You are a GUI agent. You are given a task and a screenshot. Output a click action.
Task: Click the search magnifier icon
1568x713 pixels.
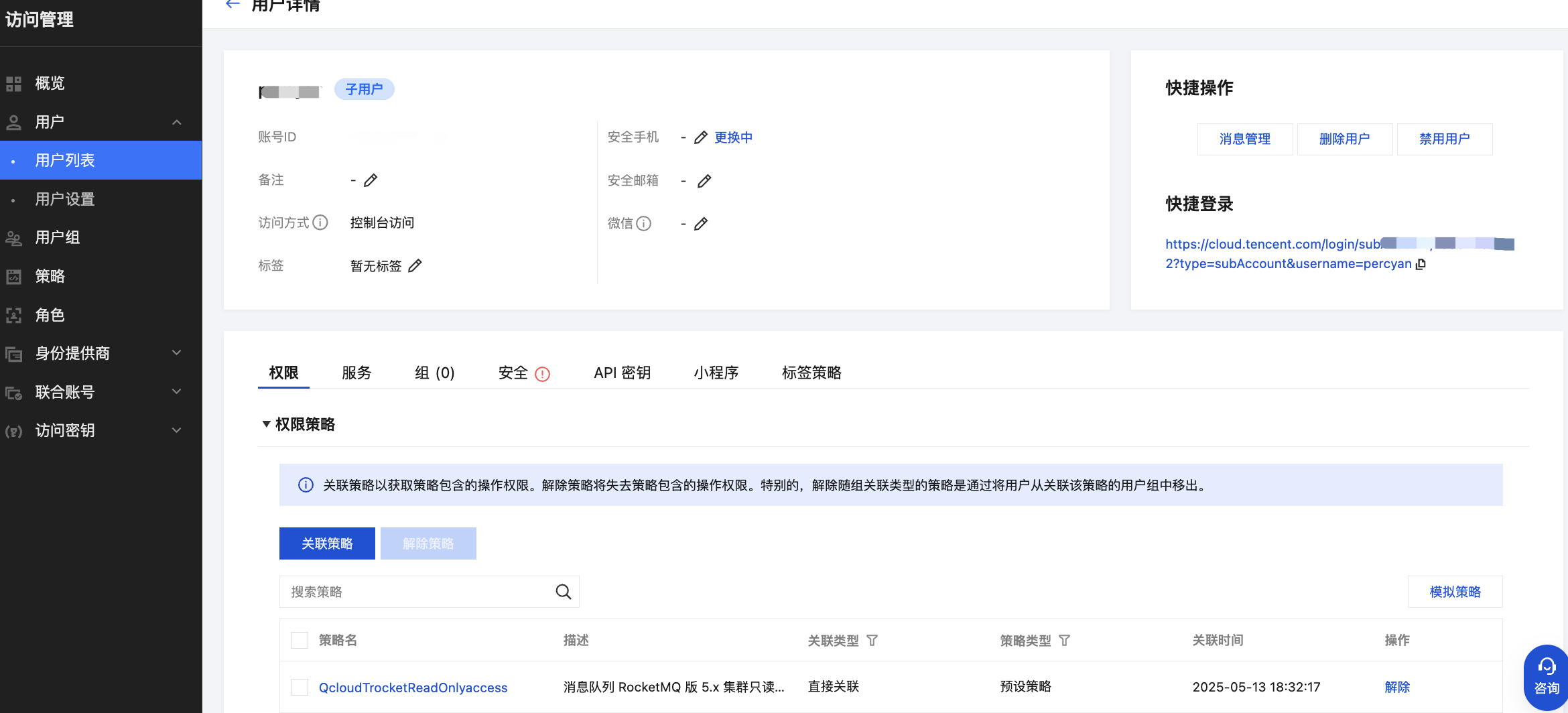coord(564,592)
